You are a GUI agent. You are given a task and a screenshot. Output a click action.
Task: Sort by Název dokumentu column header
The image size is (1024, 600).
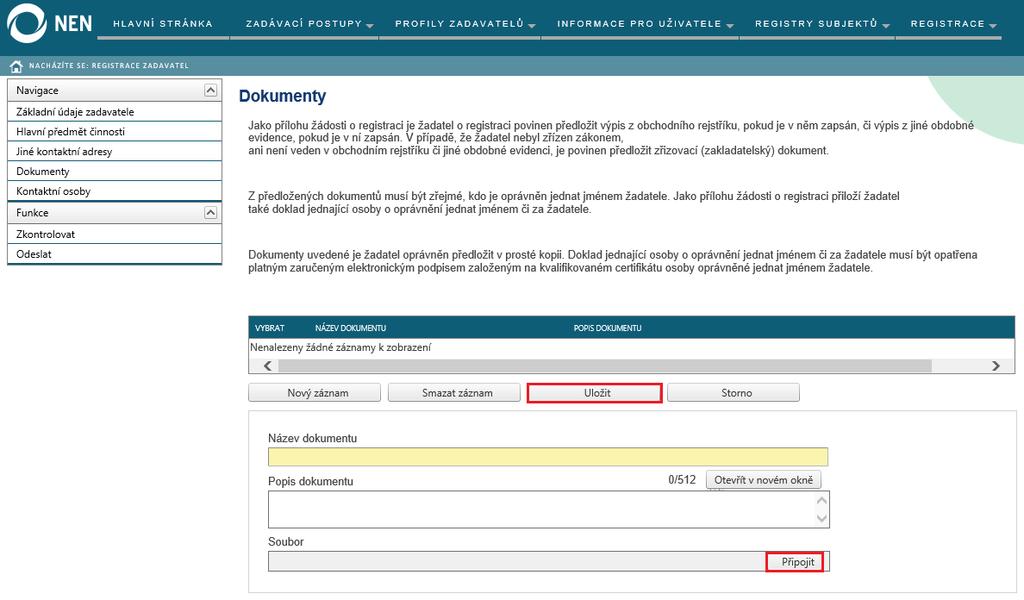pos(351,328)
